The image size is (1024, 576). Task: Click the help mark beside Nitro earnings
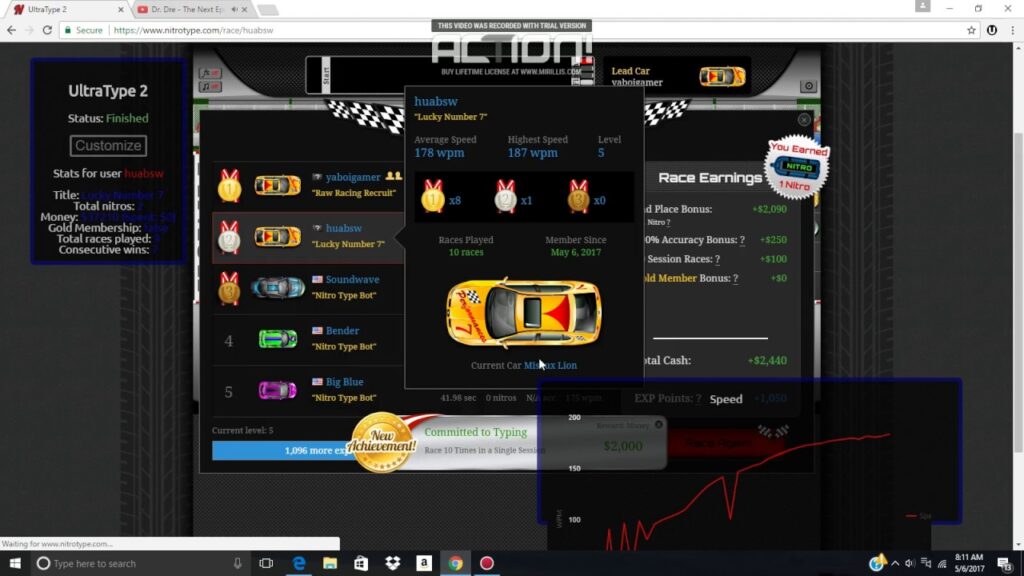(x=668, y=223)
